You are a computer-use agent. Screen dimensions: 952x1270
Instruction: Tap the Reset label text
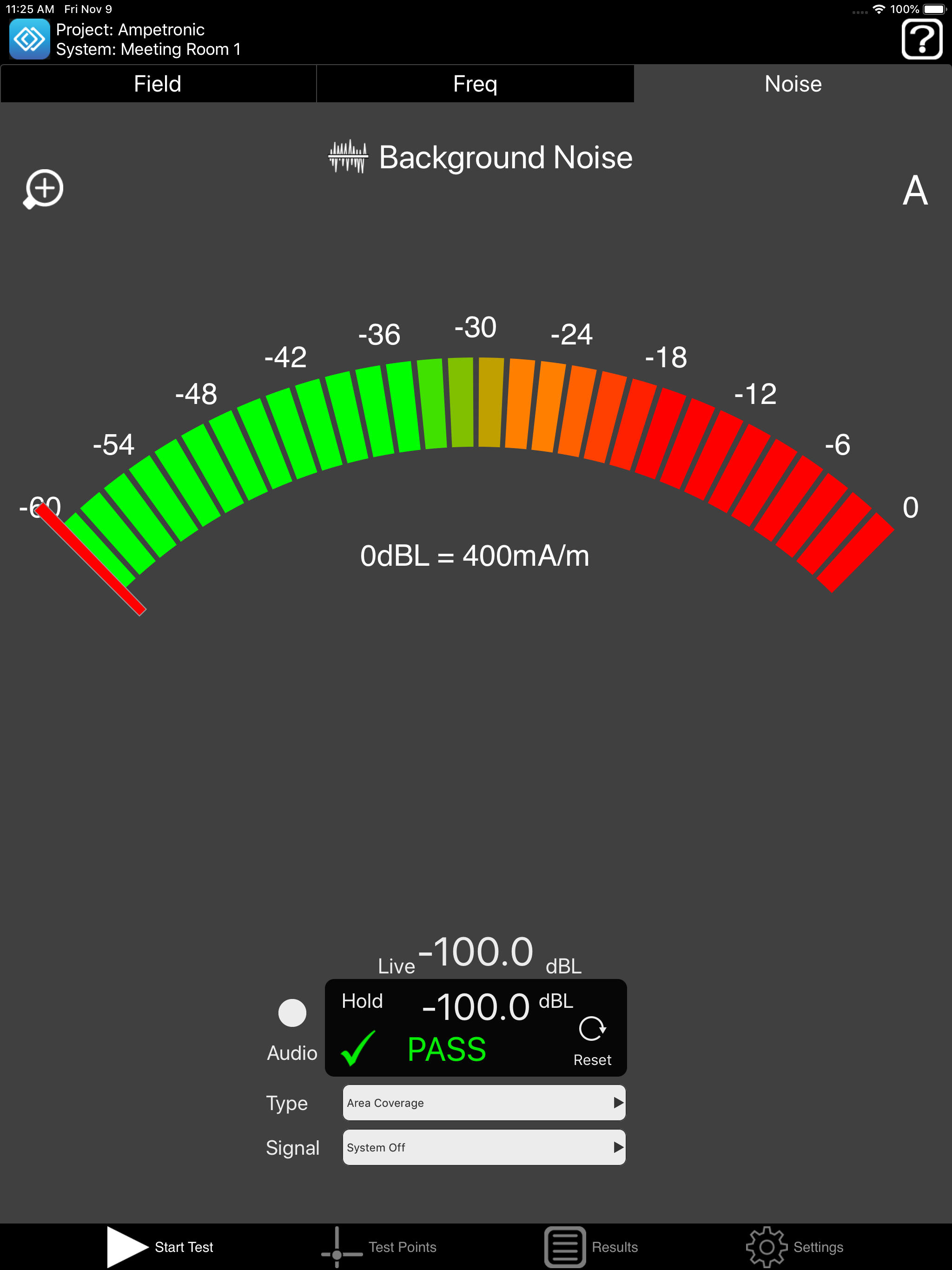coord(593,1060)
